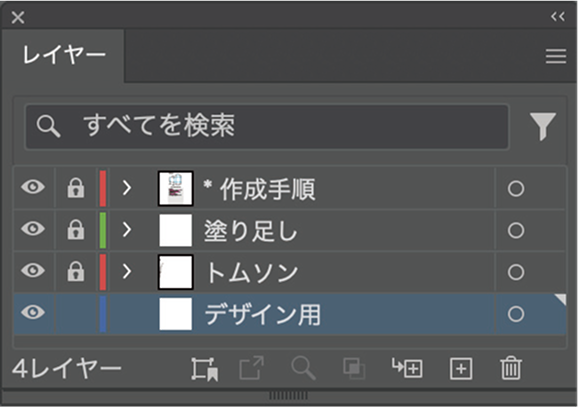The width and height of the screenshot is (578, 409).
Task: Select the レイヤー tab
Action: [x=63, y=56]
